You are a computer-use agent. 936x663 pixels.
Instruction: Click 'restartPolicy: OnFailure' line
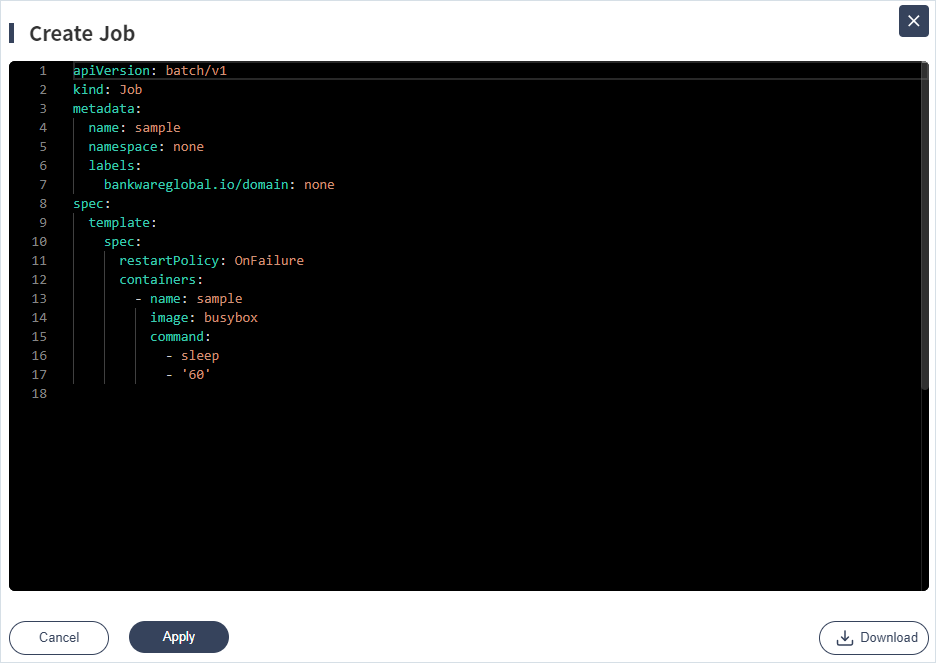click(211, 261)
